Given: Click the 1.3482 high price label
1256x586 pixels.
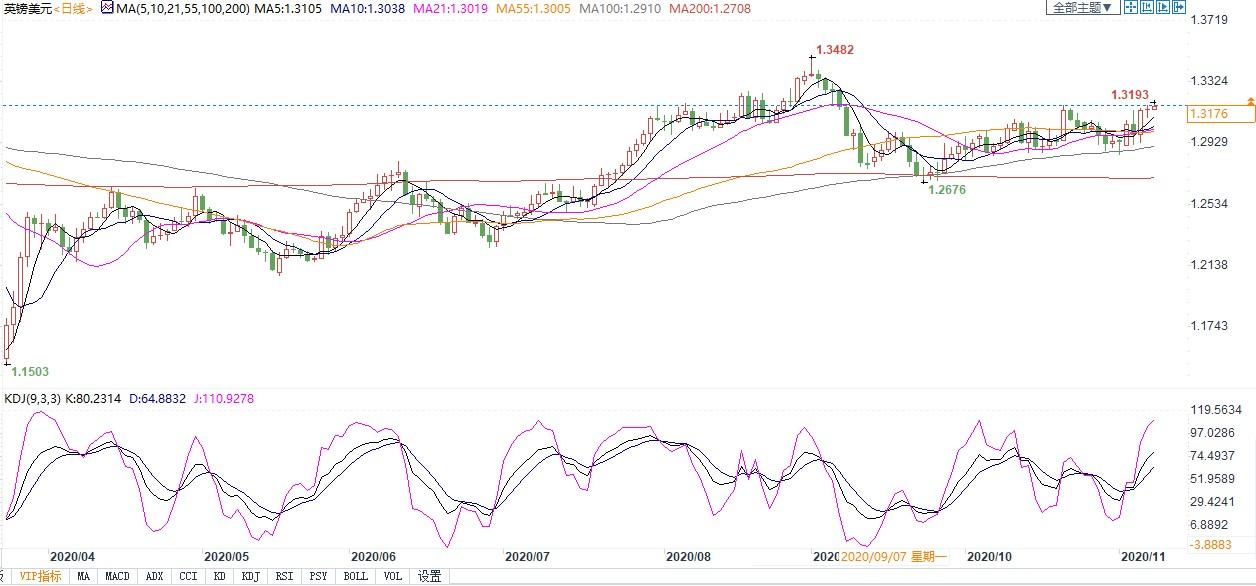Looking at the screenshot, I should pos(835,49).
